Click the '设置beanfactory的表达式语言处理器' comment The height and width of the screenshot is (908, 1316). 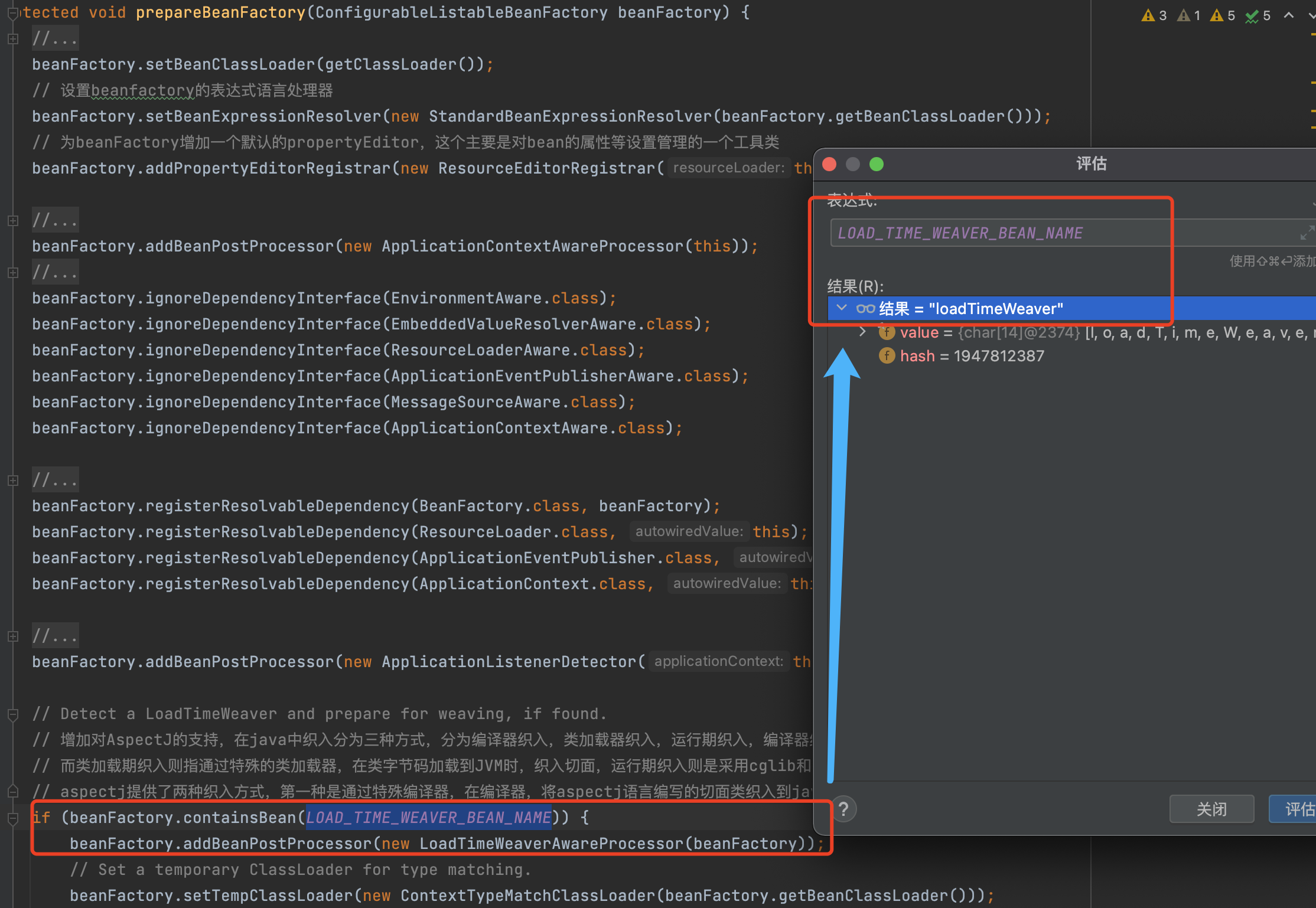[x=183, y=90]
